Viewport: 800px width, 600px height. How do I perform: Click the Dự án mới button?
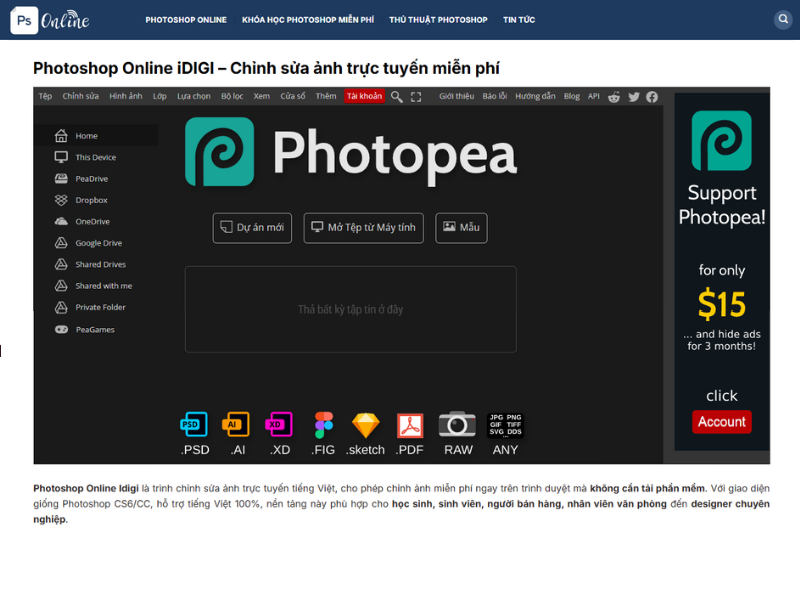pos(252,228)
